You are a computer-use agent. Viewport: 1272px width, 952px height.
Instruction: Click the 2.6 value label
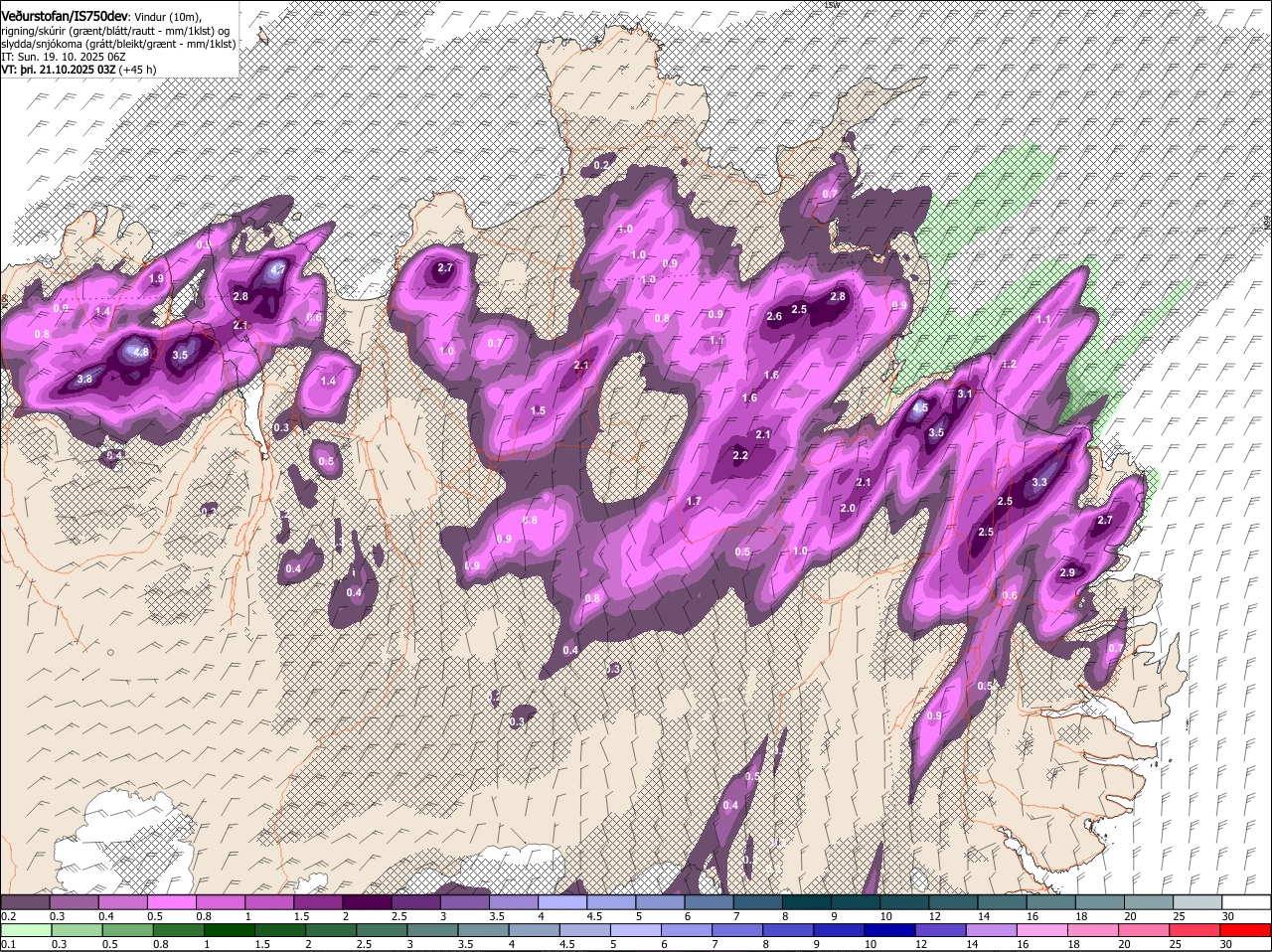coord(775,316)
